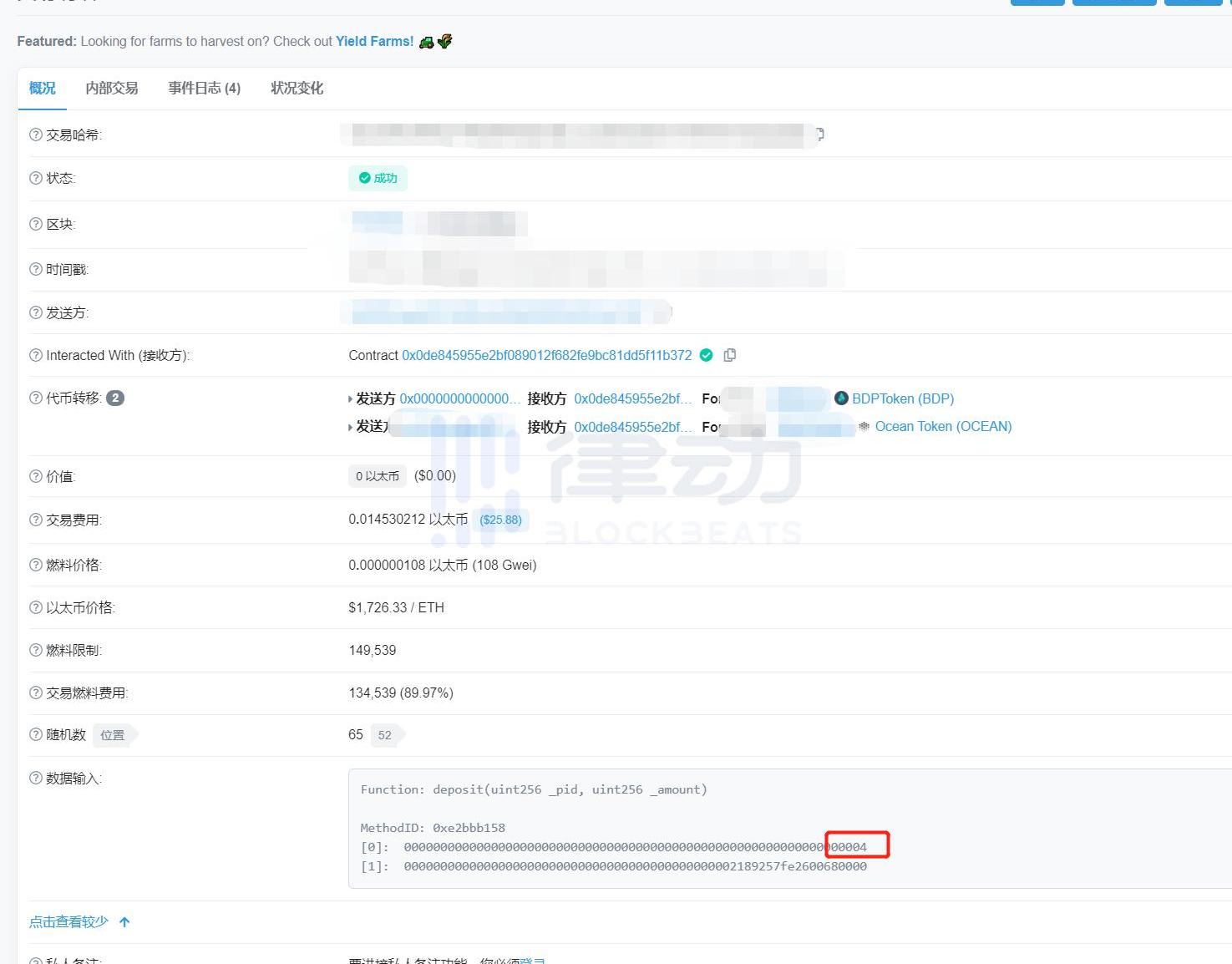The height and width of the screenshot is (964, 1232).
Task: Open the Yield Farms! featured link
Action: [374, 41]
